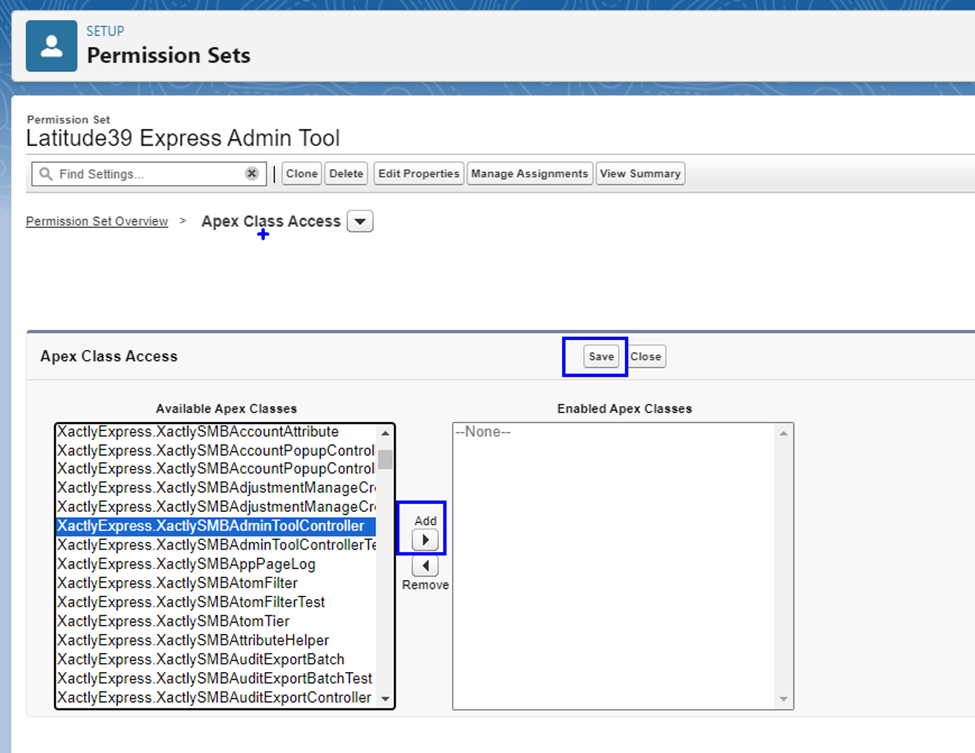Screen dimensions: 975x753
Task: Select XactlyExpress.XactlySMBAccountAttribute in available list
Action: tap(216, 432)
